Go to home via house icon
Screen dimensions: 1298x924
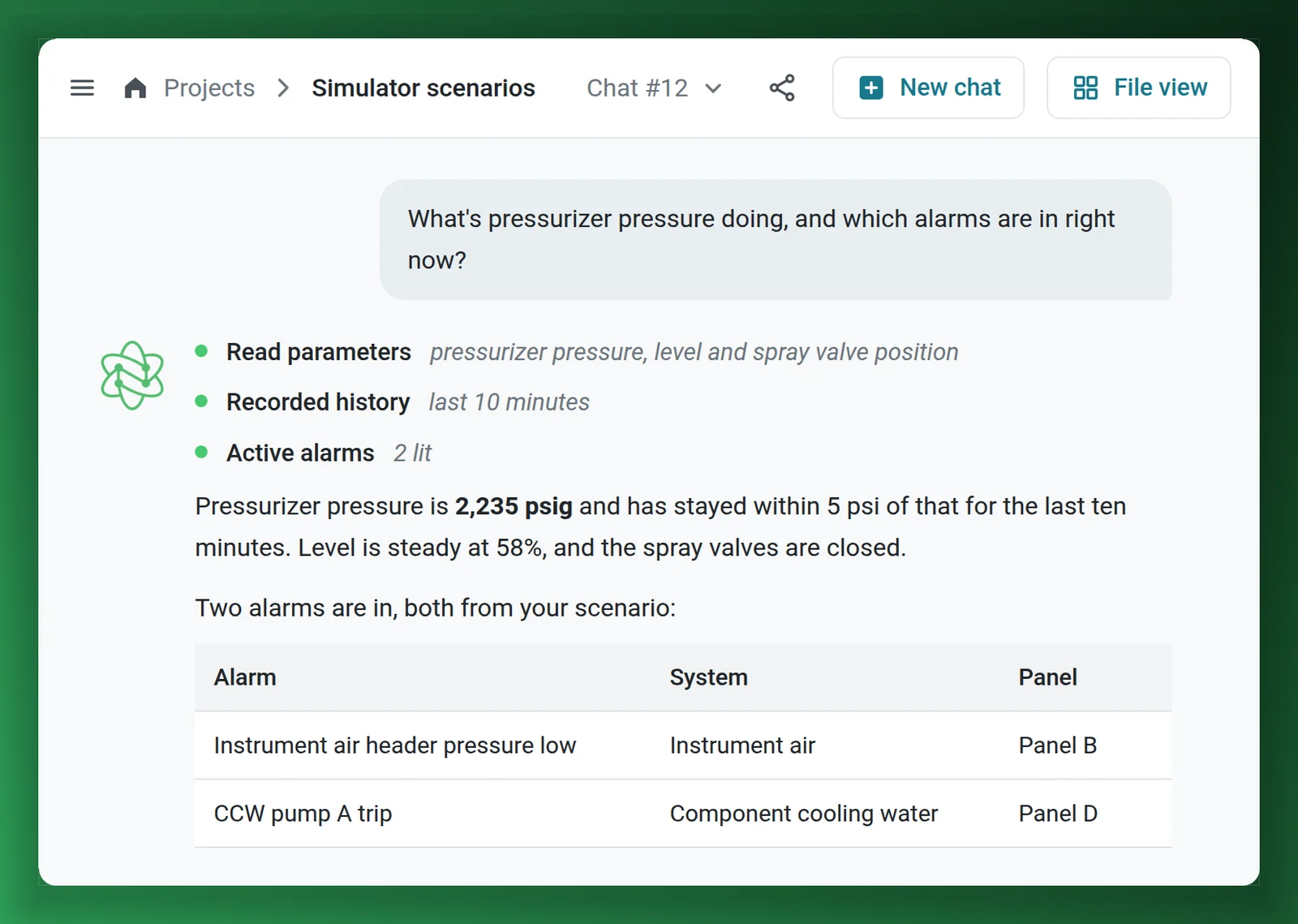click(x=135, y=88)
